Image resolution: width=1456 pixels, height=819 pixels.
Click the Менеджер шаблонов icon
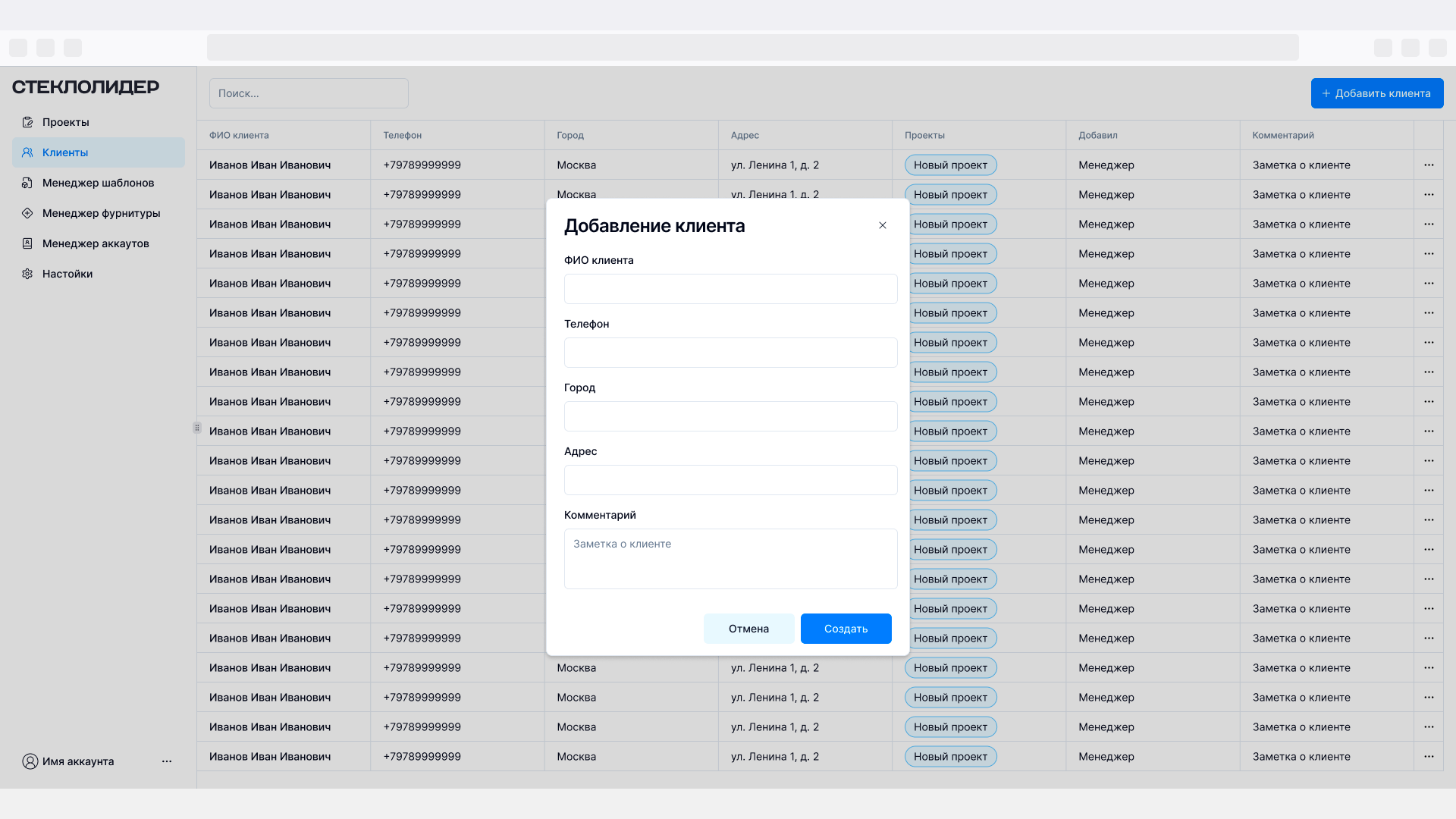click(x=27, y=183)
